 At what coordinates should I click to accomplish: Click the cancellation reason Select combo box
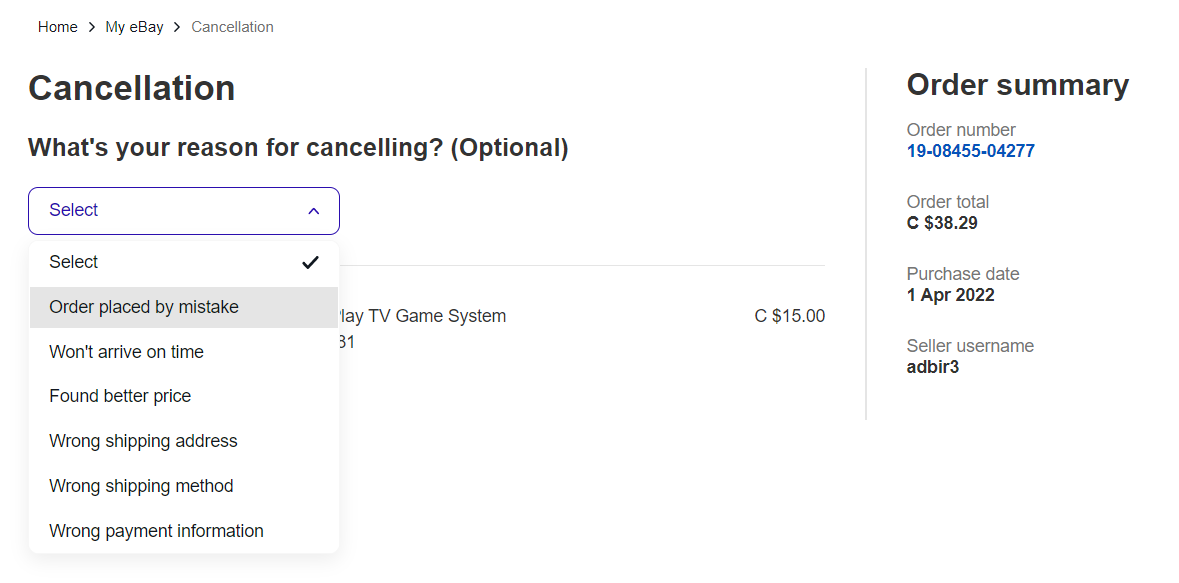pos(184,211)
